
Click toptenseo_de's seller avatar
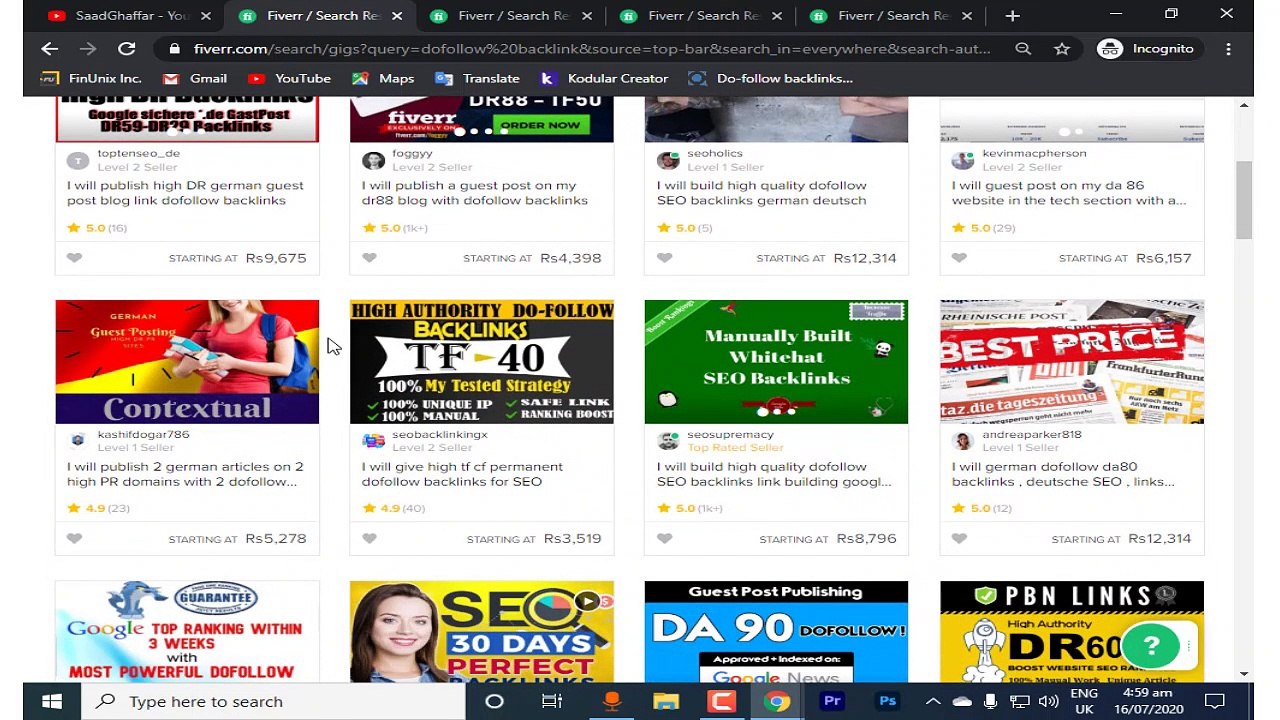coord(78,160)
